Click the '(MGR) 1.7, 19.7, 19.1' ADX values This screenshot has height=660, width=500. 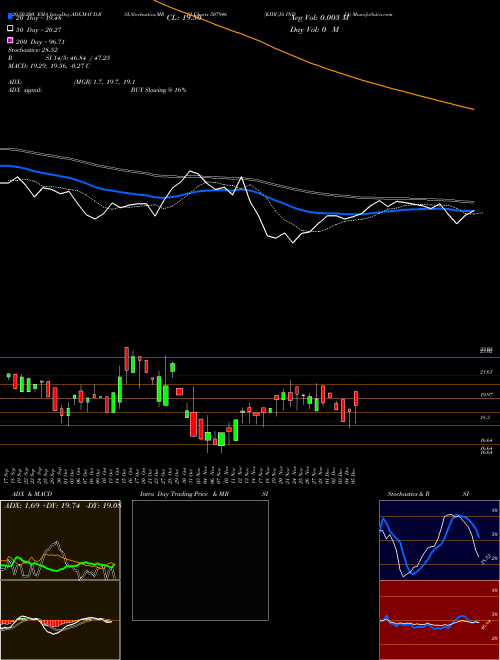[104, 82]
